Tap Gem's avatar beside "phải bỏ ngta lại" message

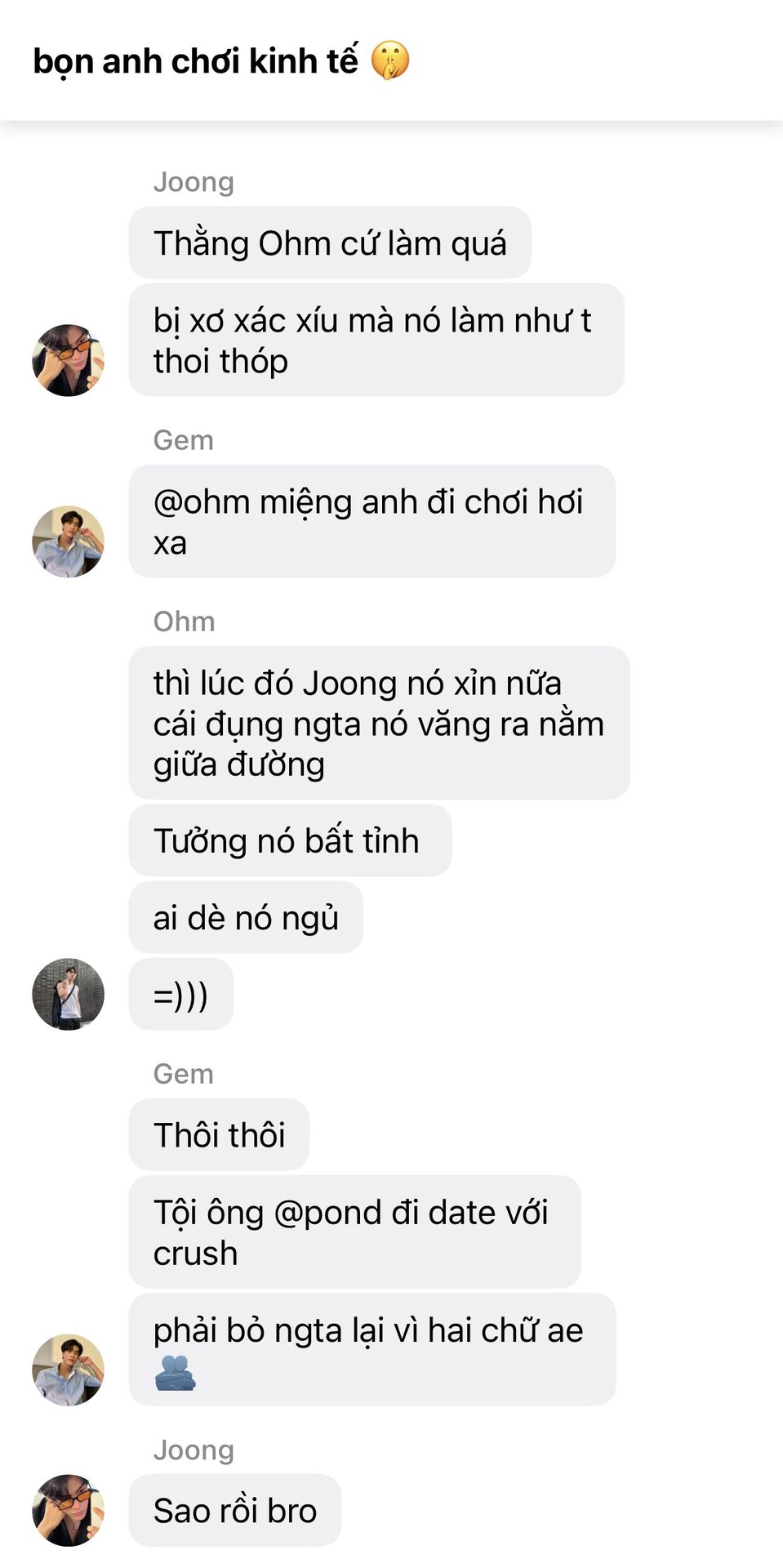(68, 1370)
